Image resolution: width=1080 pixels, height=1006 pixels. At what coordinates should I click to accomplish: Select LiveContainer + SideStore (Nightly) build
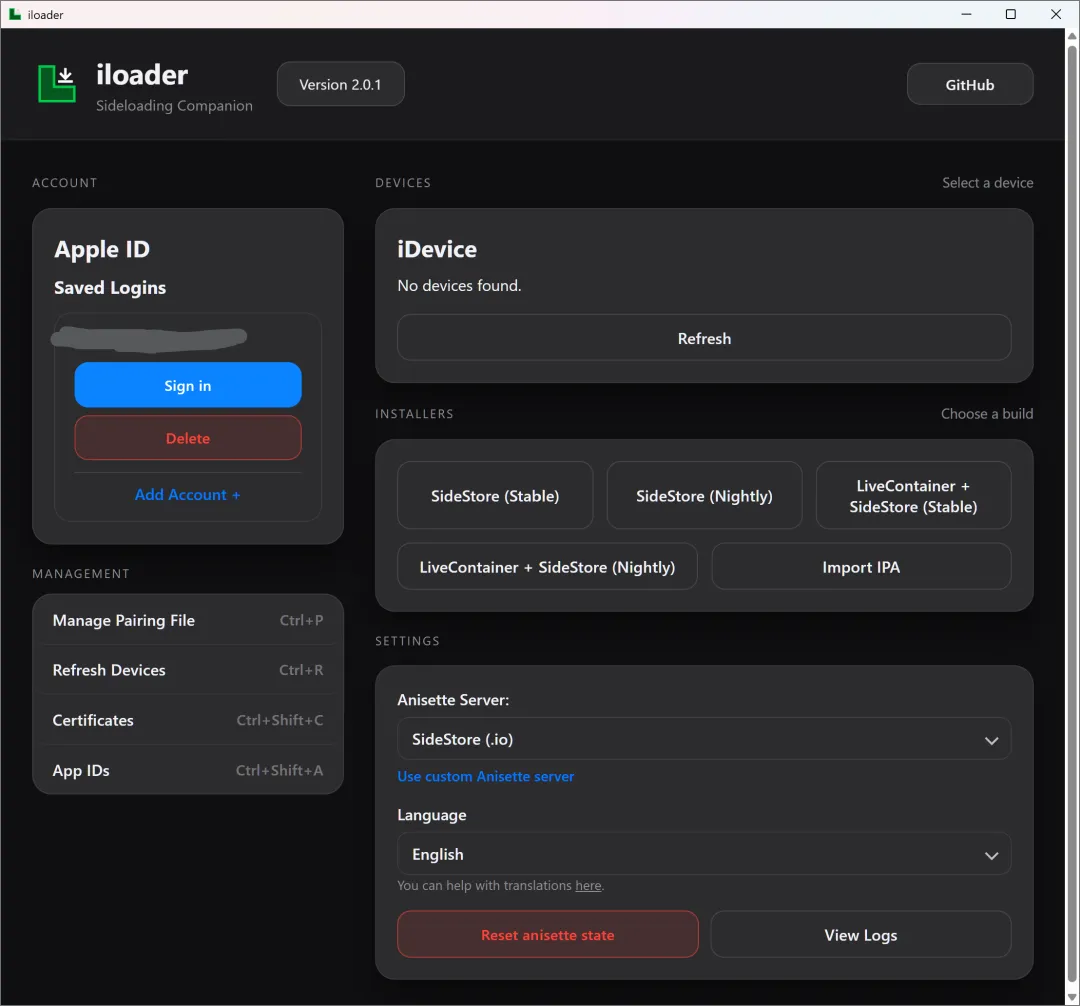point(547,567)
